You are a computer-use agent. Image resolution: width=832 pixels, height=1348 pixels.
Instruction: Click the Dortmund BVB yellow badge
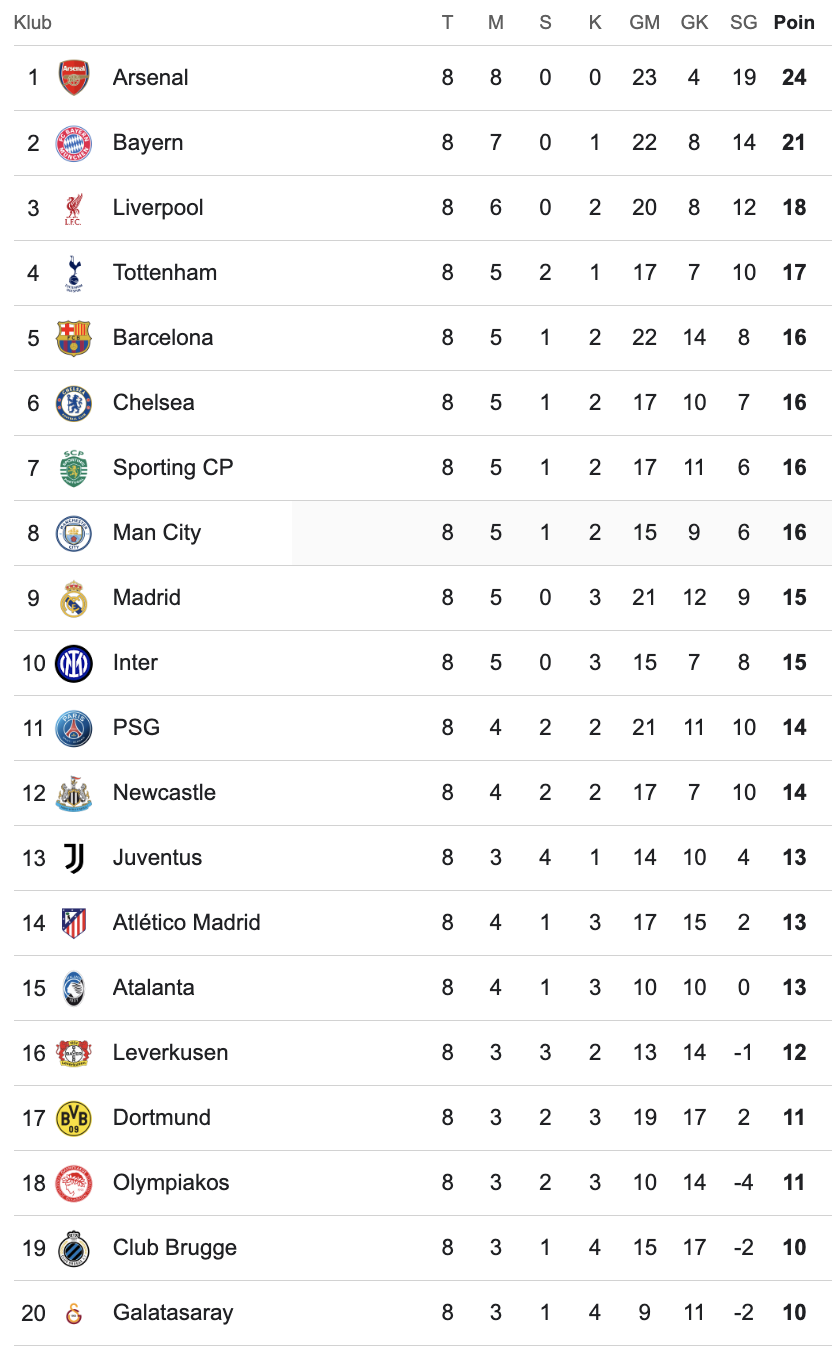[74, 1118]
